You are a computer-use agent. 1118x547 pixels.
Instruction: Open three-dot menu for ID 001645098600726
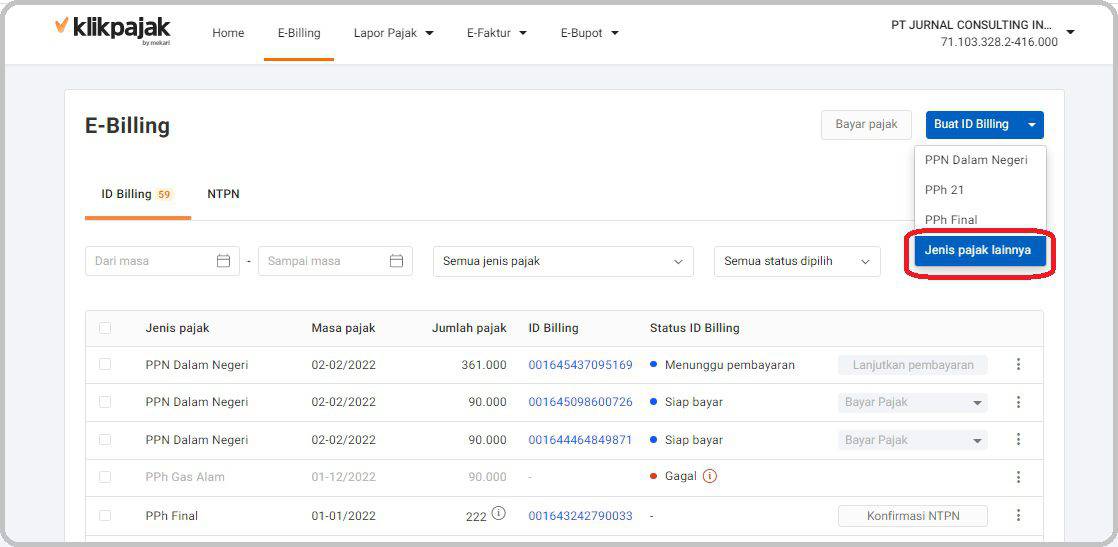coord(1018,402)
